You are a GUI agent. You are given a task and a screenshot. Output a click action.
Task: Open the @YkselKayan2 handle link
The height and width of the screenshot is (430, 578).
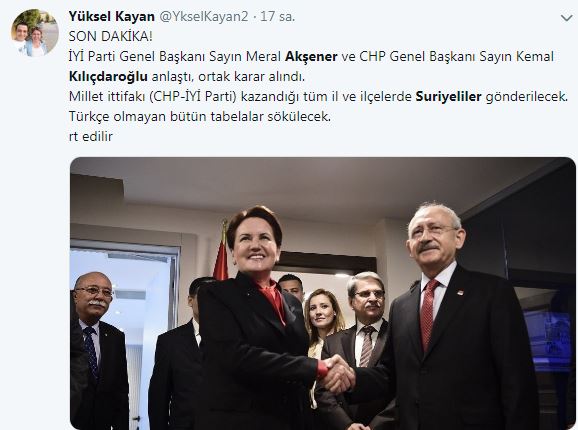click(203, 17)
